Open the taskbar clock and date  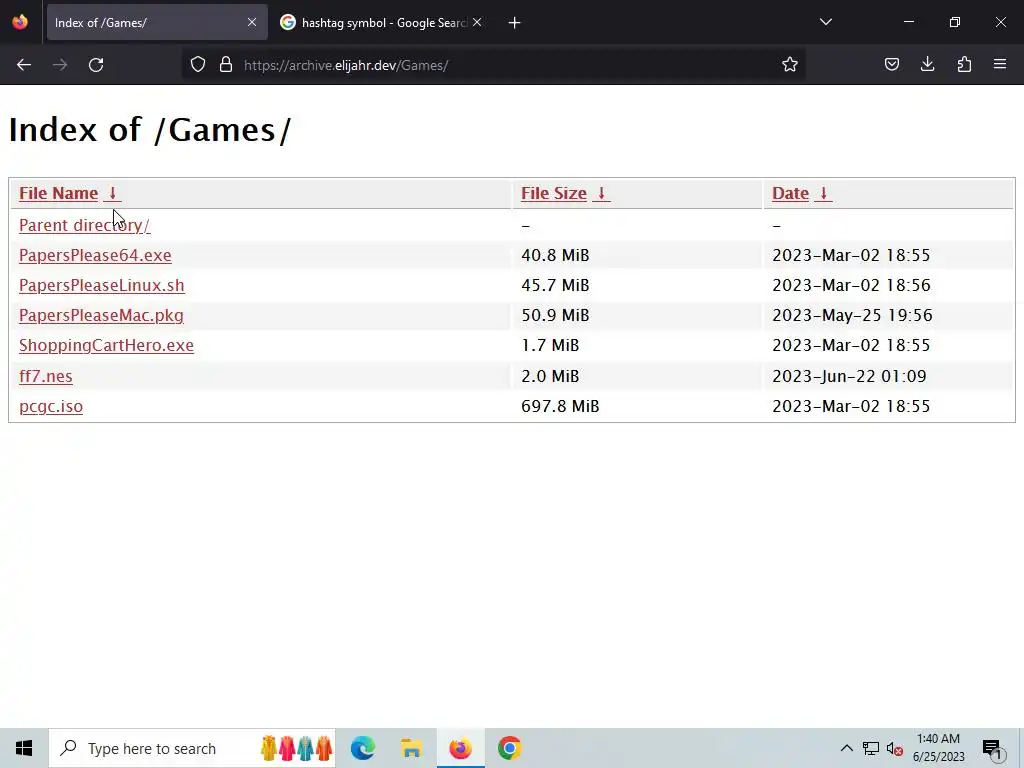point(938,748)
